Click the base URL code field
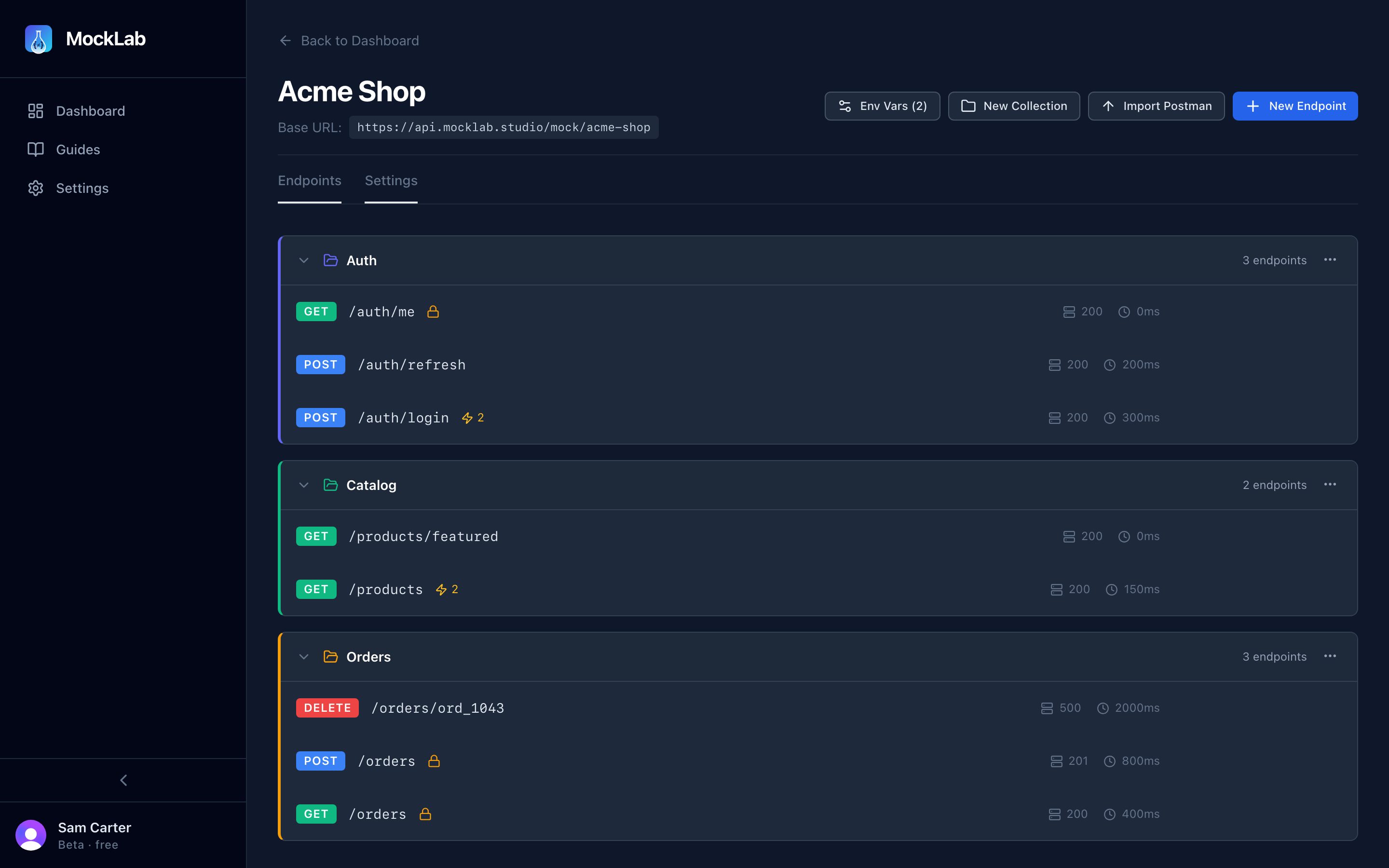The width and height of the screenshot is (1389, 868). coord(504,127)
